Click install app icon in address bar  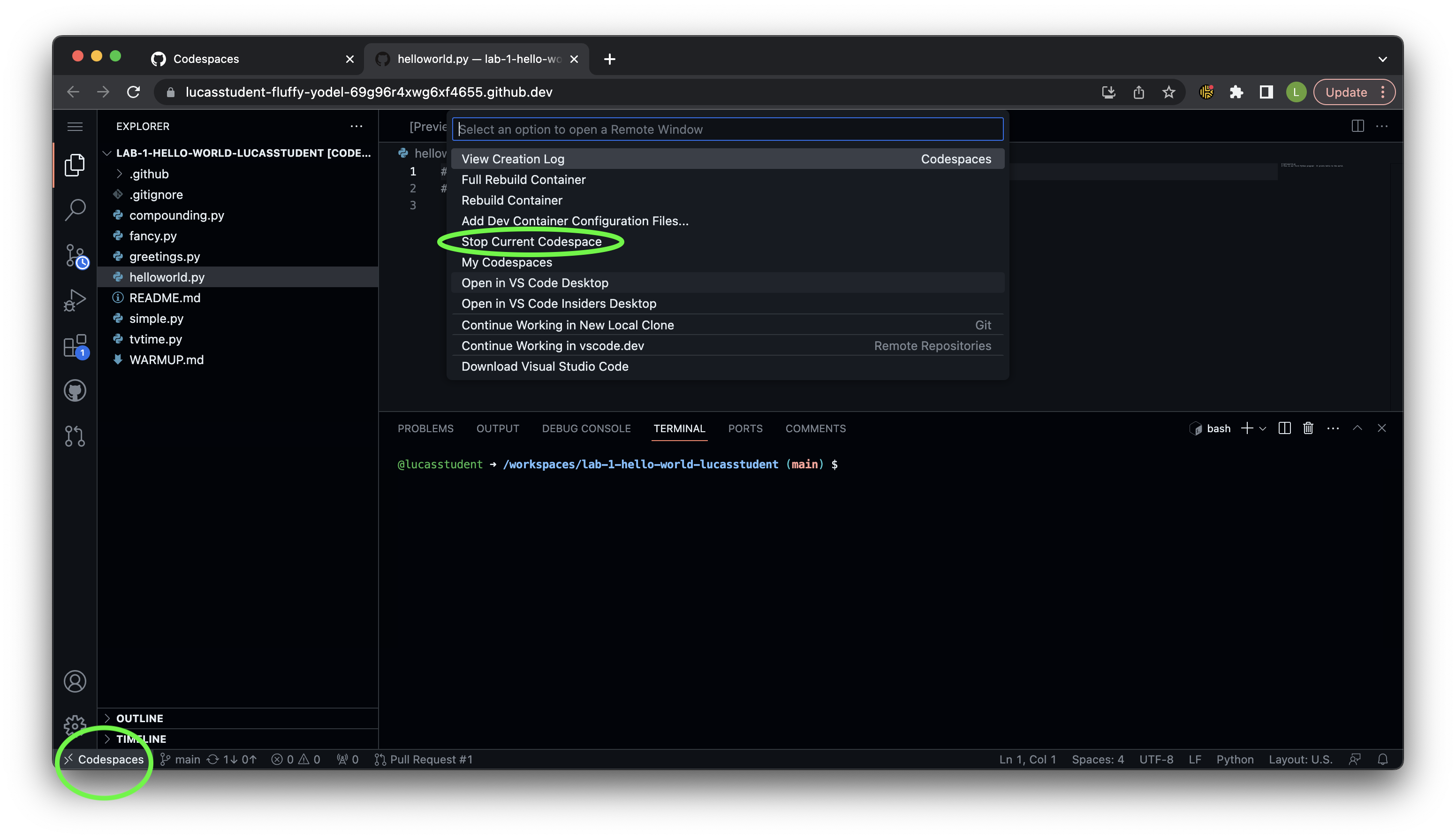[1109, 92]
